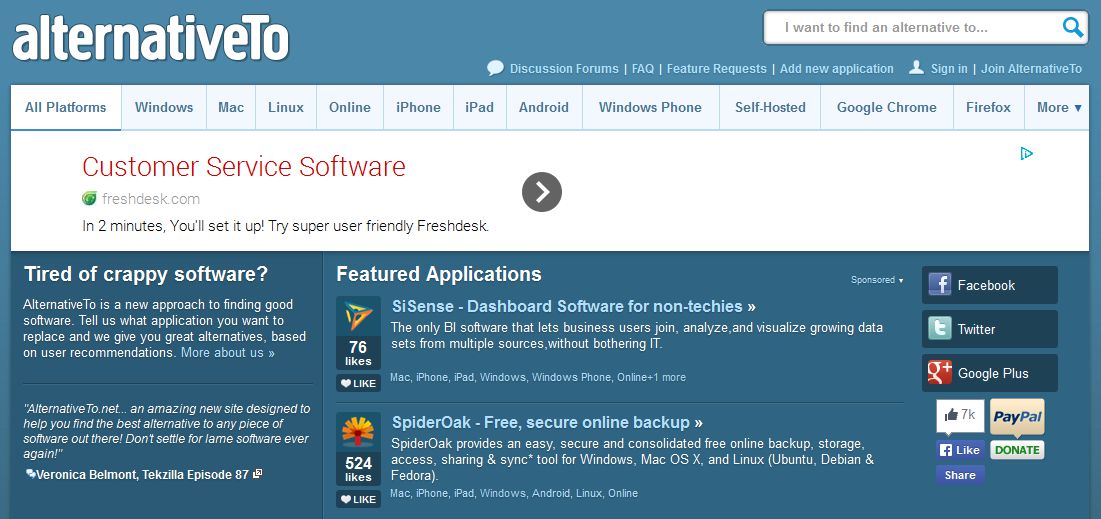The height and width of the screenshot is (519, 1101).
Task: Select the iPhone platform tab
Action: point(418,107)
